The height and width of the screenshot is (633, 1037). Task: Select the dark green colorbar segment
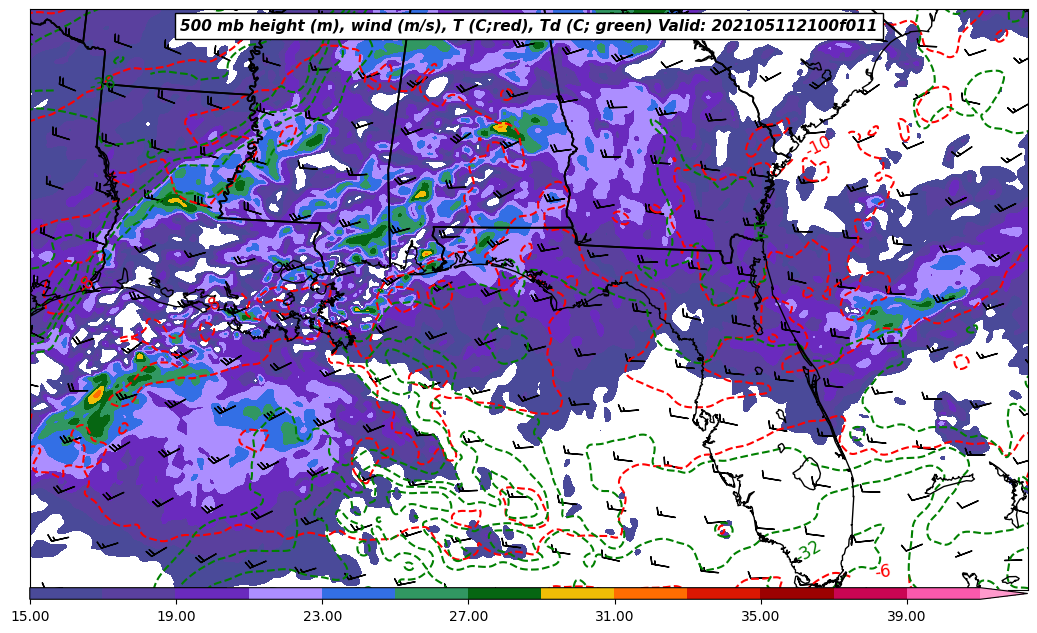pyautogui.click(x=505, y=593)
